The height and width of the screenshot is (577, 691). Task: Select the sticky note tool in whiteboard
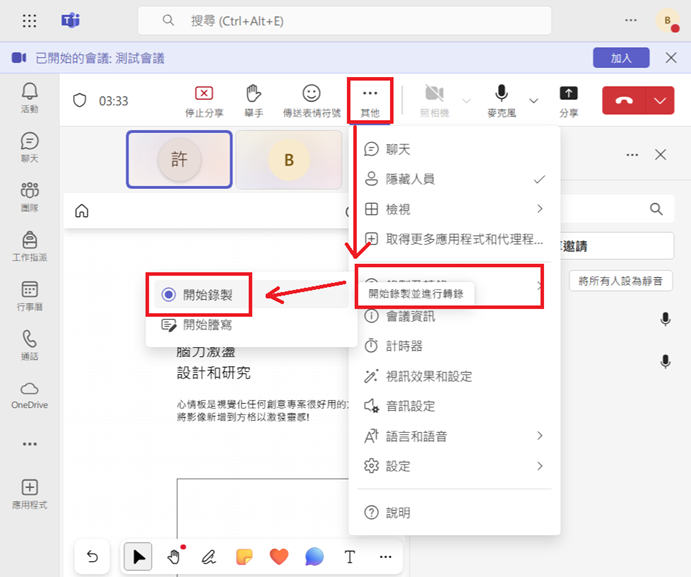coord(244,557)
